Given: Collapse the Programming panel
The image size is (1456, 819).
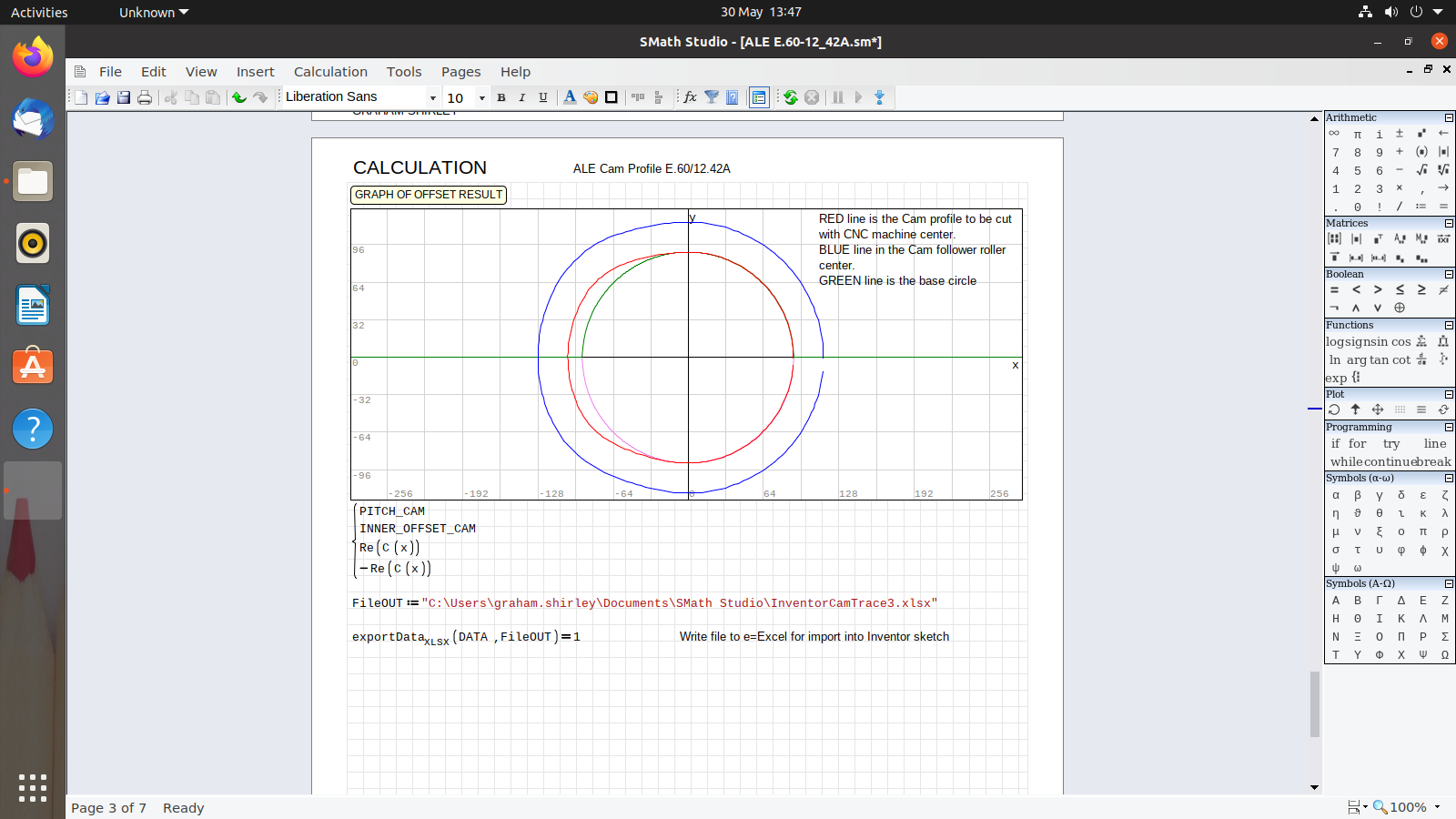Looking at the screenshot, I should pyautogui.click(x=1449, y=427).
